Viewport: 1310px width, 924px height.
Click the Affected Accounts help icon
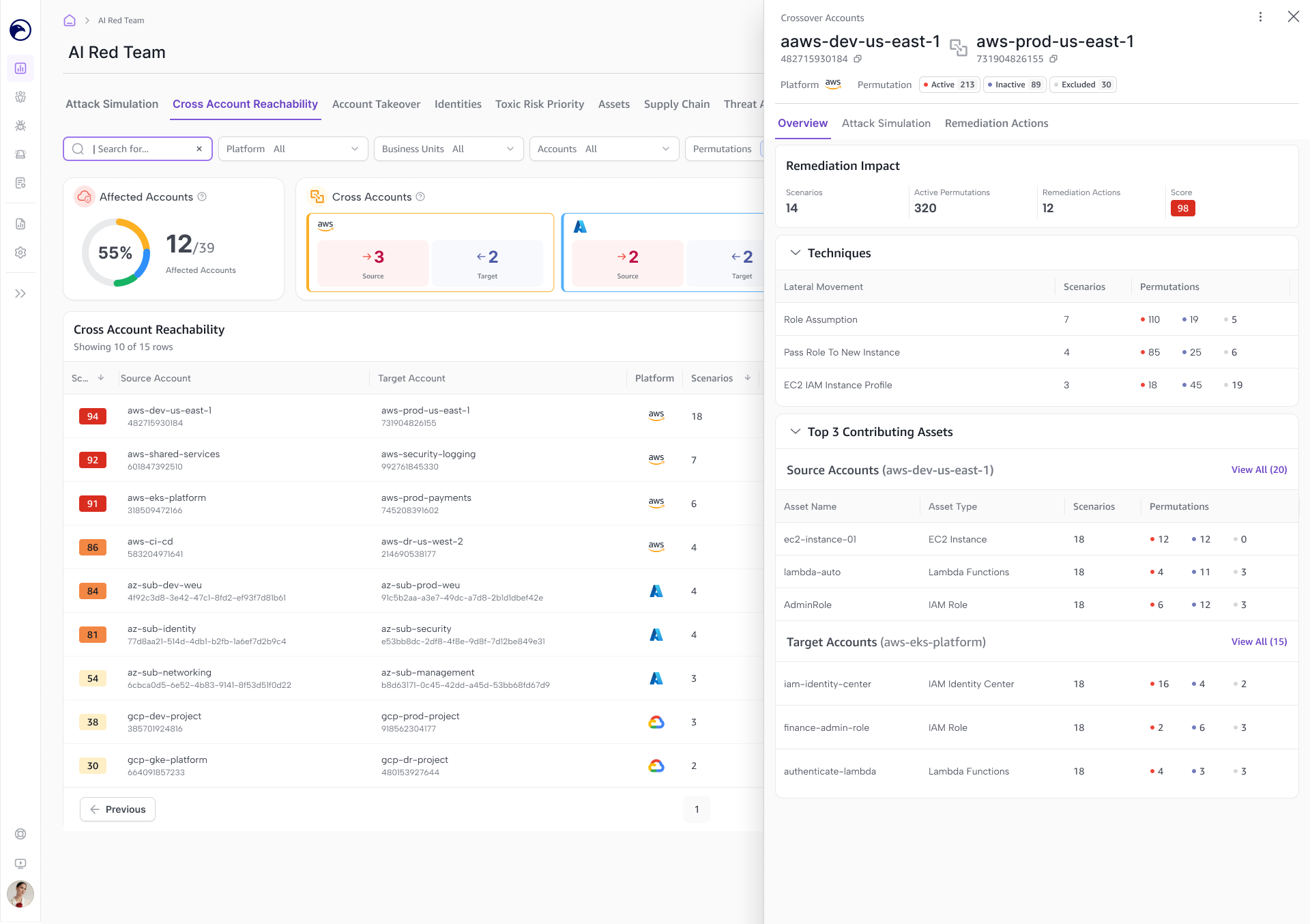click(202, 197)
